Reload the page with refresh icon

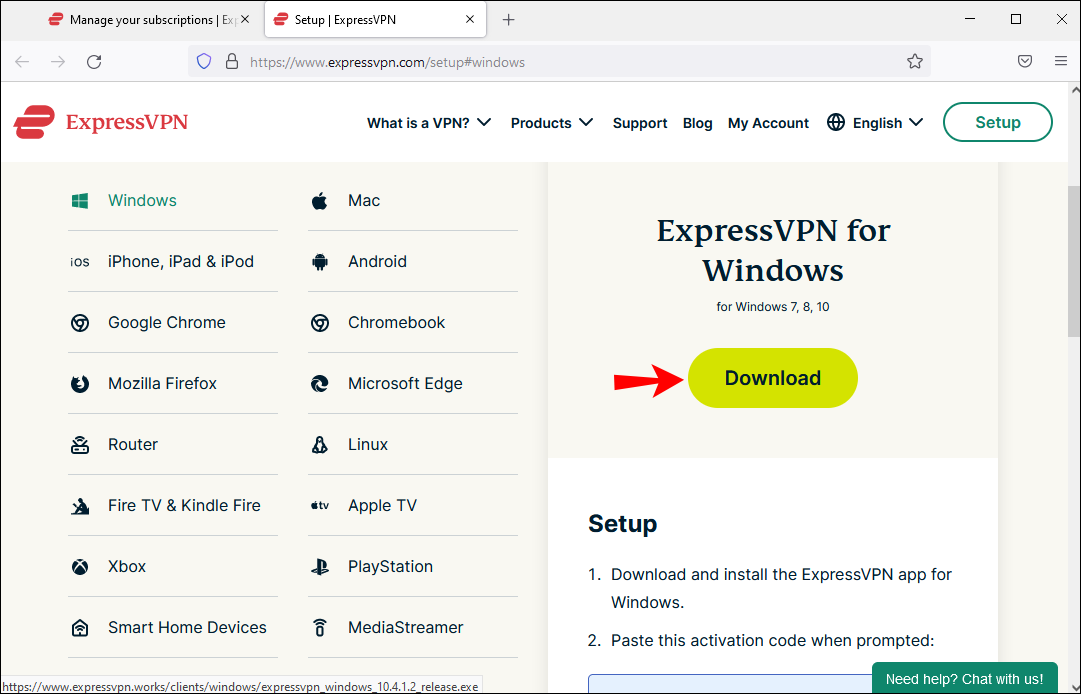[x=94, y=62]
